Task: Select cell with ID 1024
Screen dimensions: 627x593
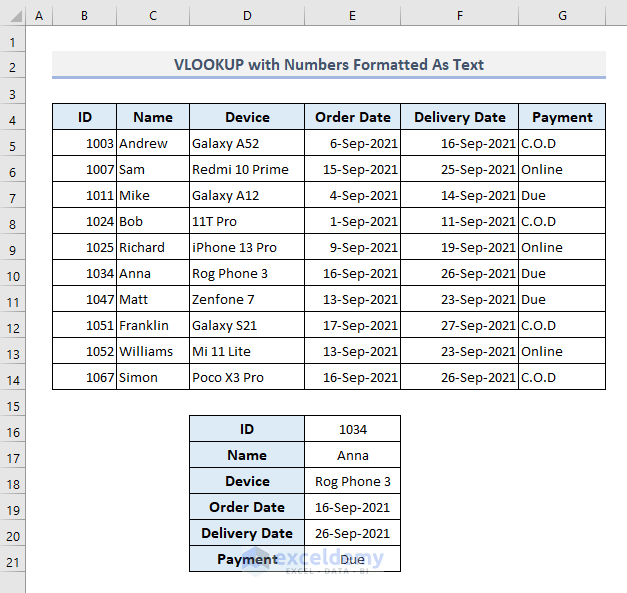Action: point(84,221)
